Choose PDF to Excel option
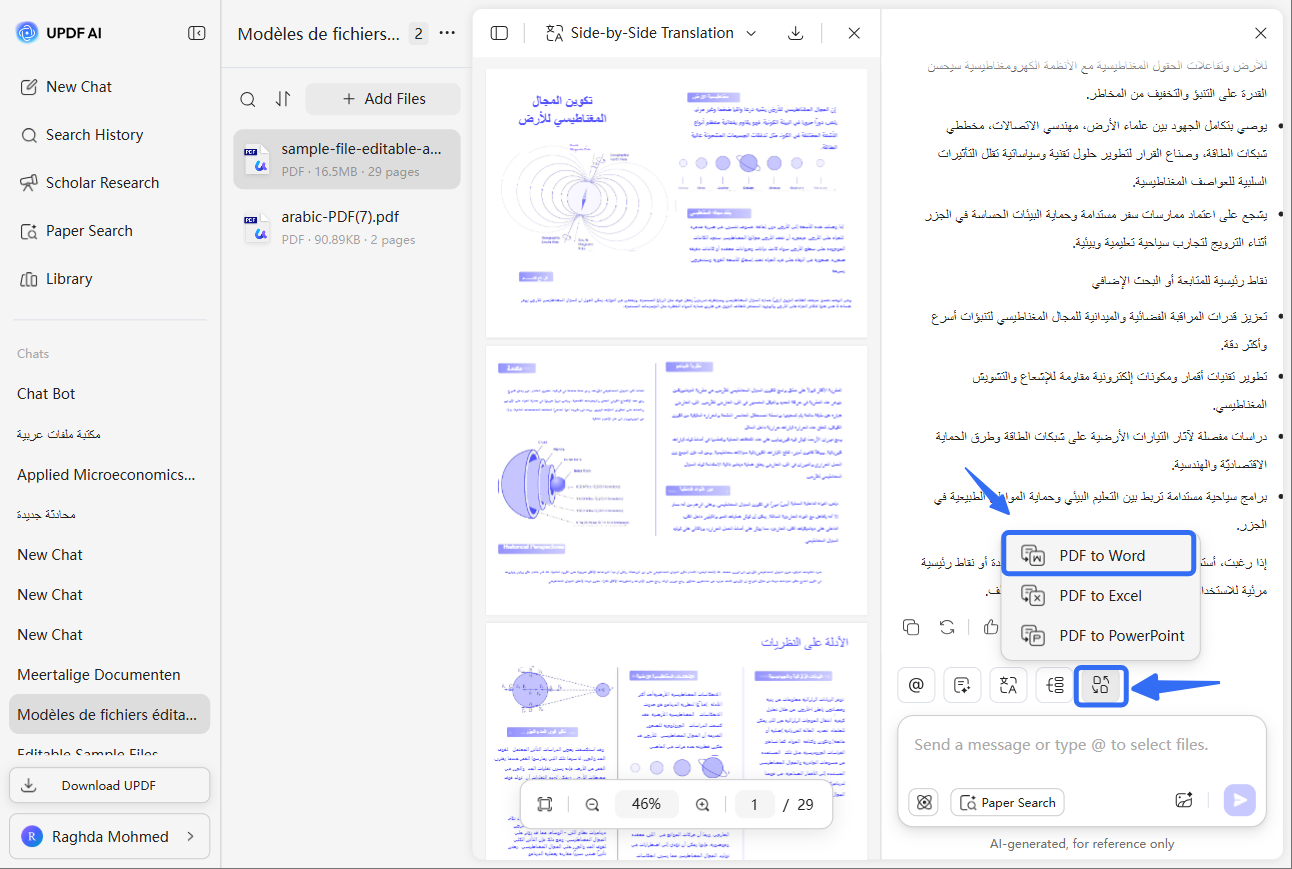 (1098, 595)
